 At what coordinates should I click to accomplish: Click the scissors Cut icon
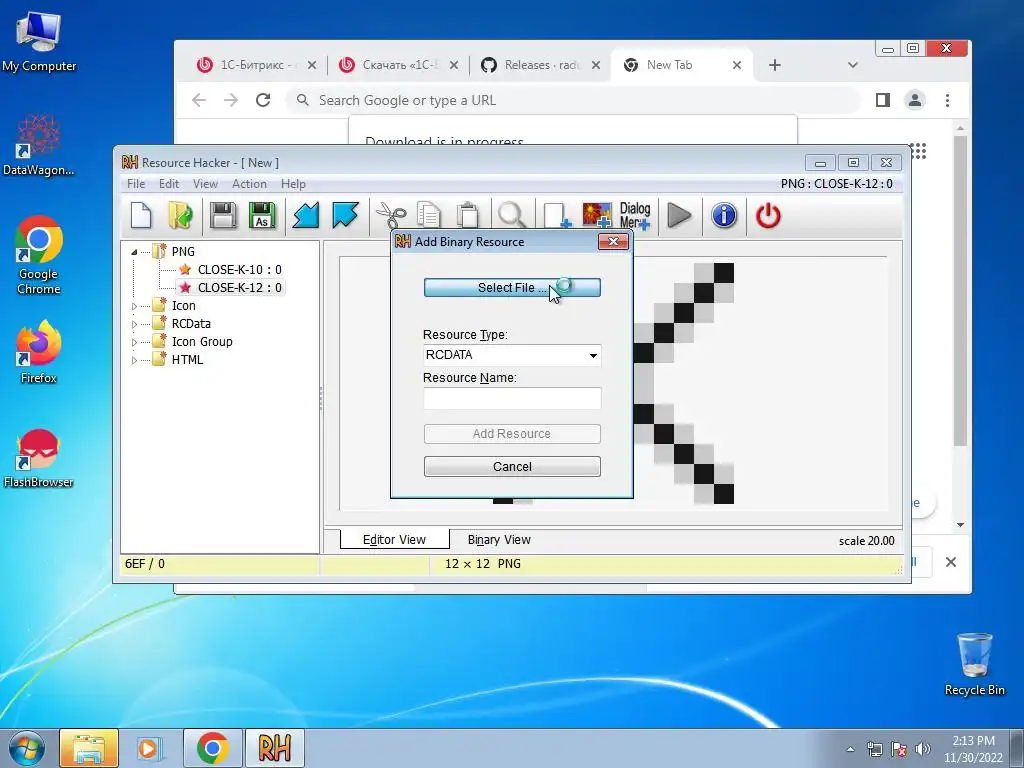coord(391,216)
